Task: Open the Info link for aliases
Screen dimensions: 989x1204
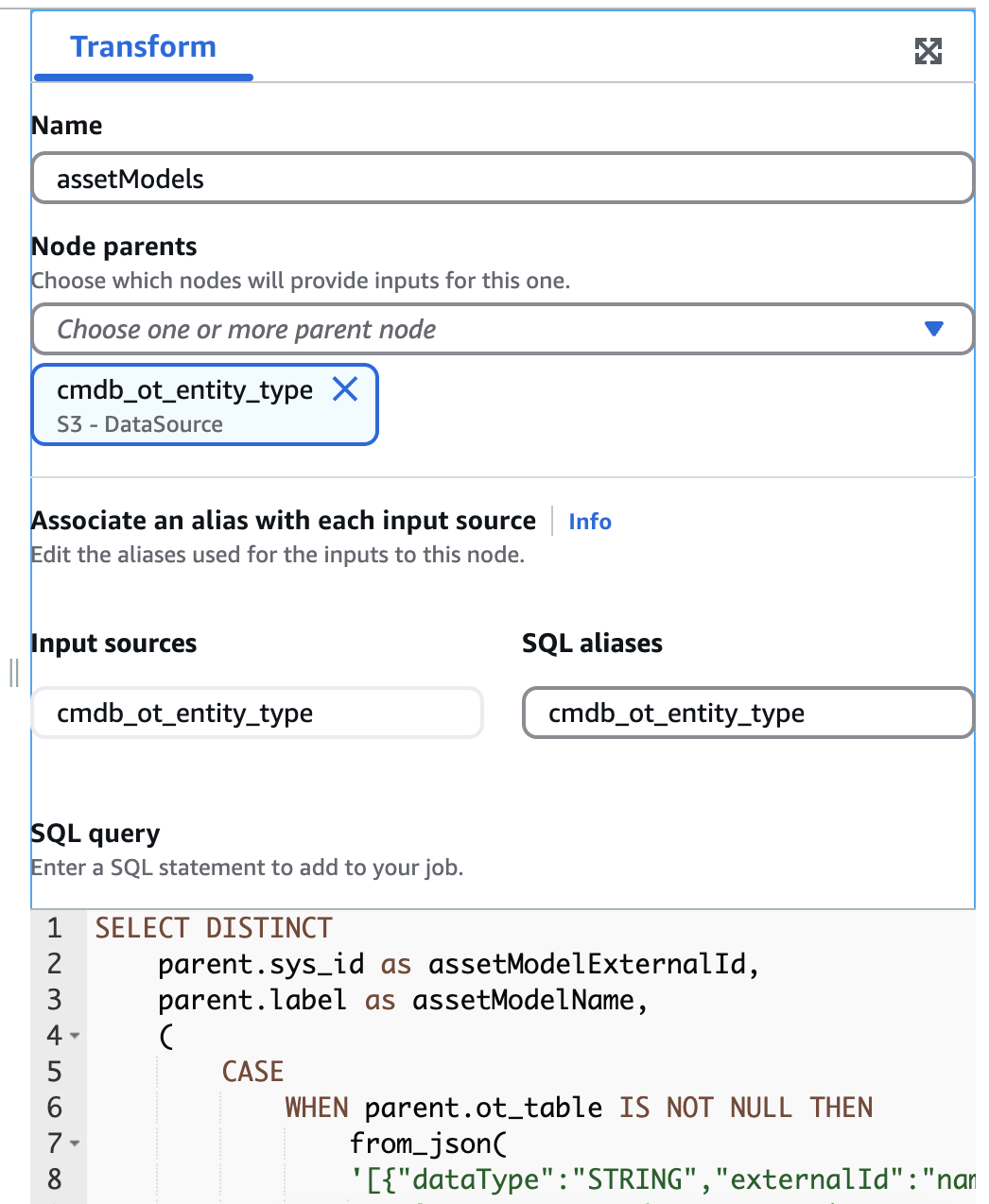Action: coord(590,522)
